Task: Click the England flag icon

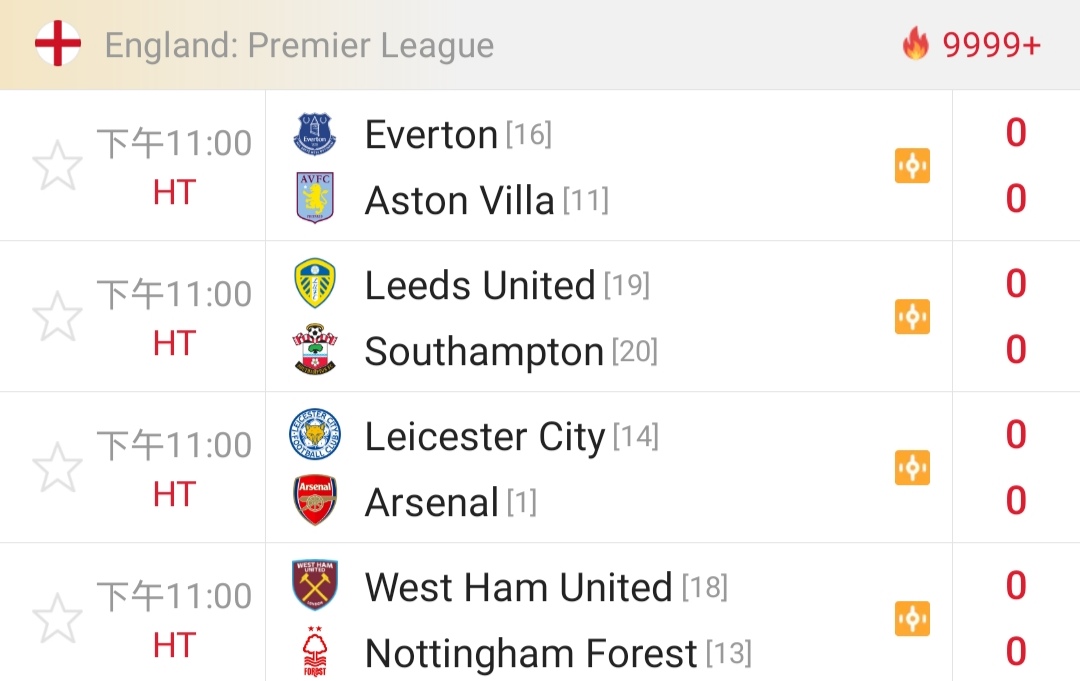Action: 58,44
